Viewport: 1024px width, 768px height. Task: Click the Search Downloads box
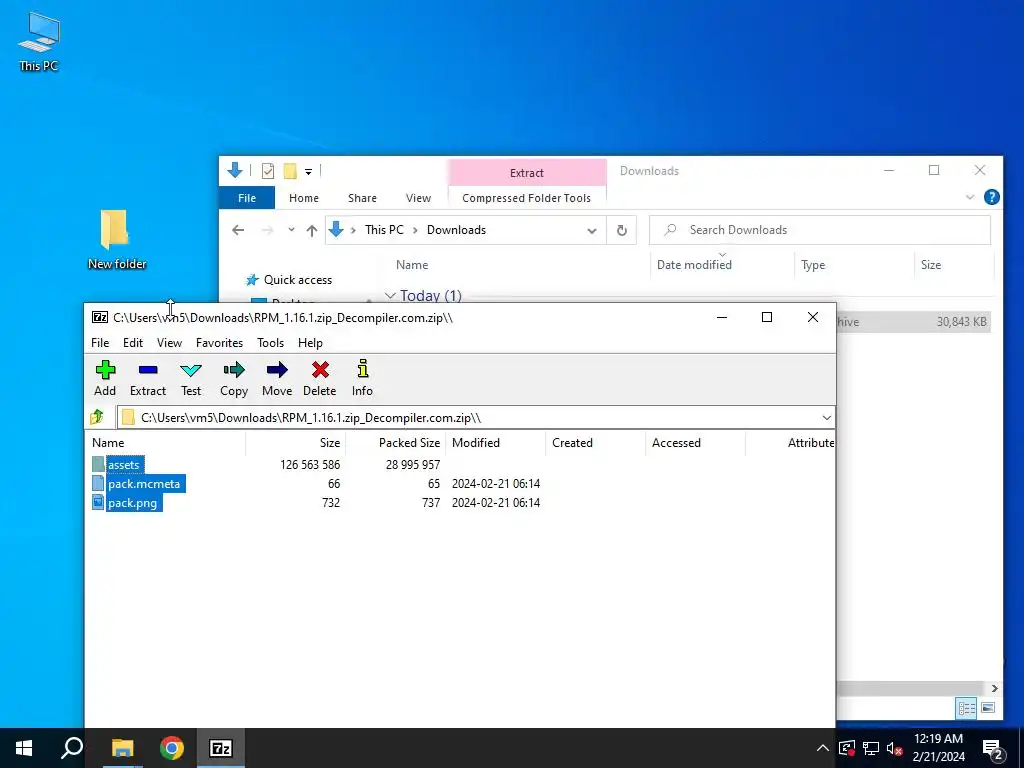click(x=820, y=230)
